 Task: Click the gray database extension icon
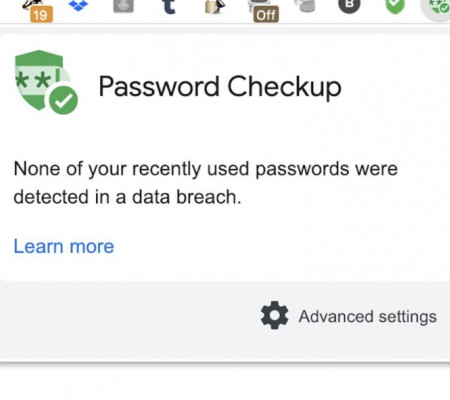(305, 6)
